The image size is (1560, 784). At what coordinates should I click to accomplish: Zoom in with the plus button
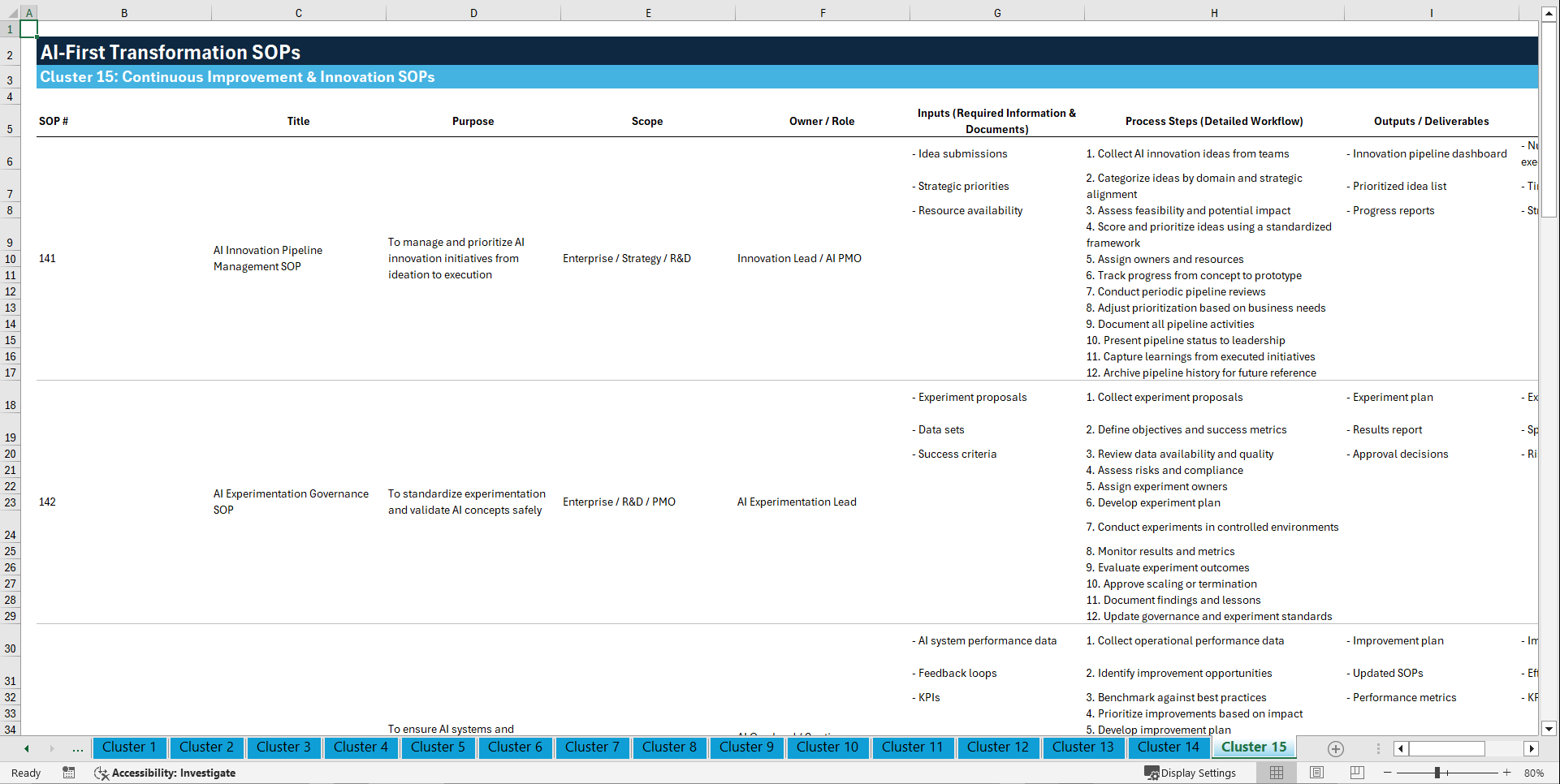click(x=1507, y=773)
